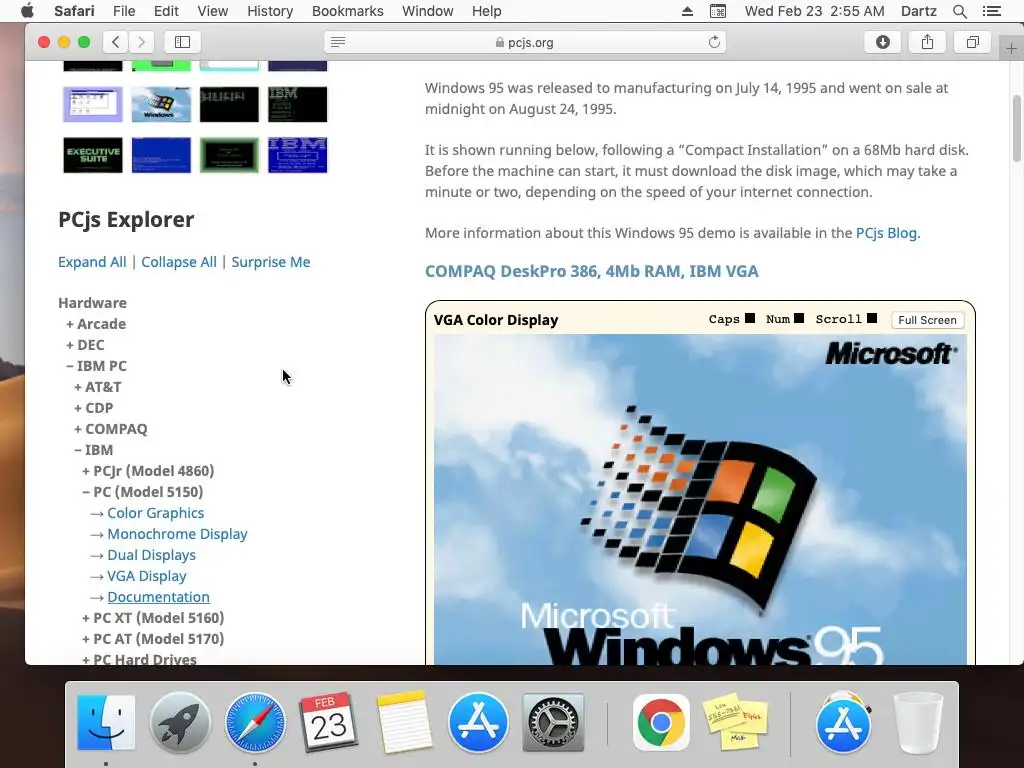Open Documentation link under PC 5150
This screenshot has height=768, width=1024.
coord(159,597)
